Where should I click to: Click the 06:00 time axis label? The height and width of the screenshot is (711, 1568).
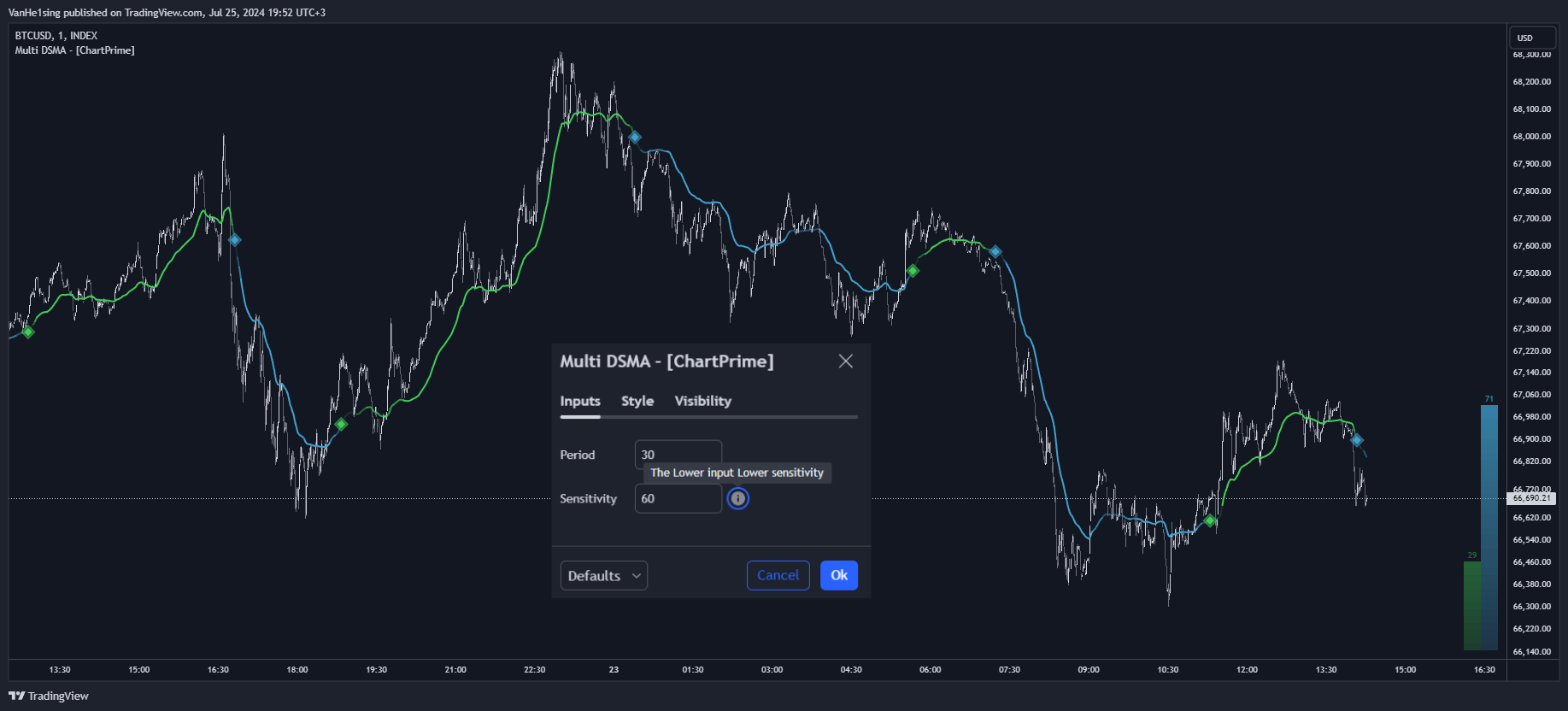click(931, 670)
